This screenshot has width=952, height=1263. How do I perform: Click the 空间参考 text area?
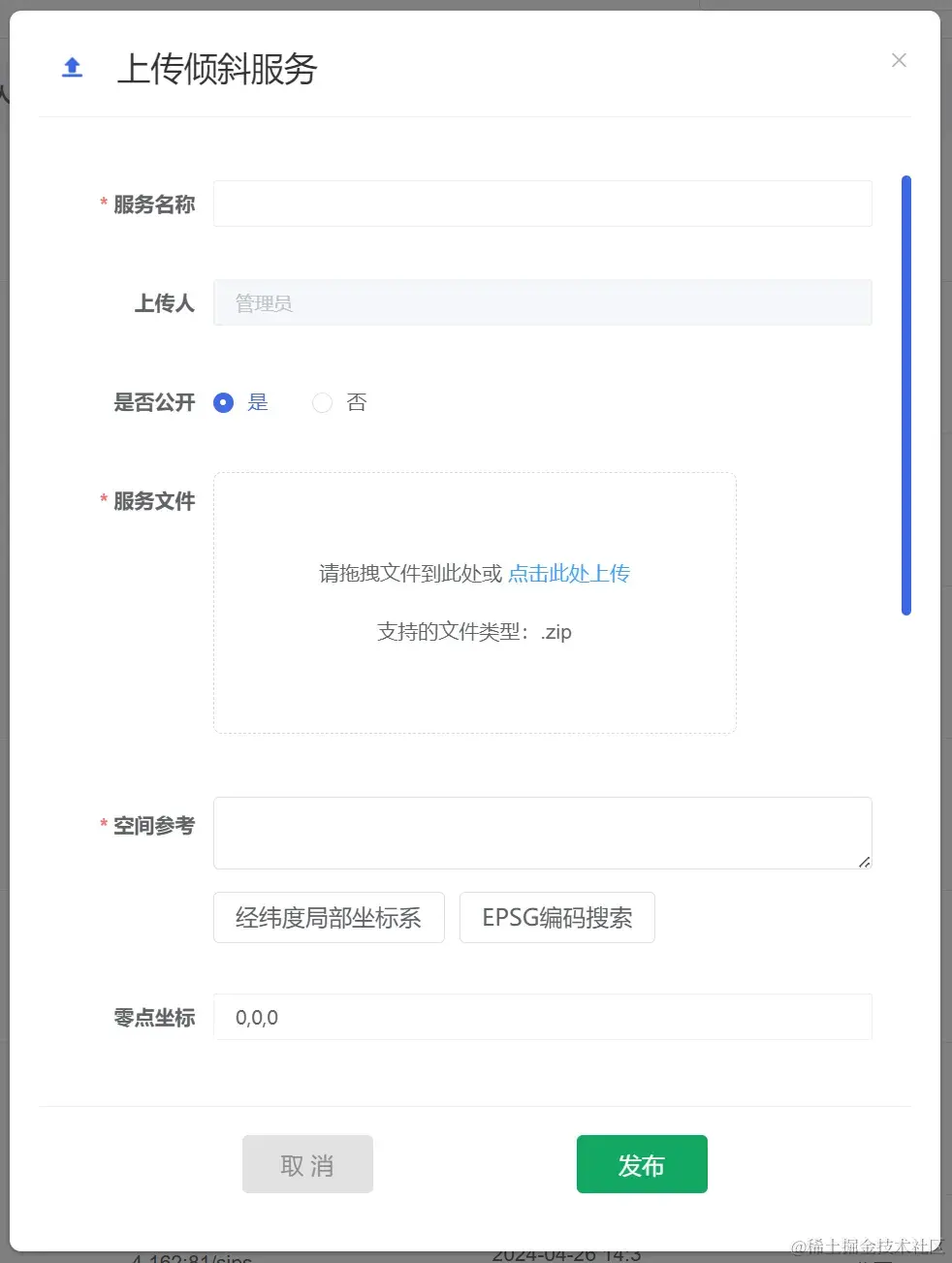[542, 833]
